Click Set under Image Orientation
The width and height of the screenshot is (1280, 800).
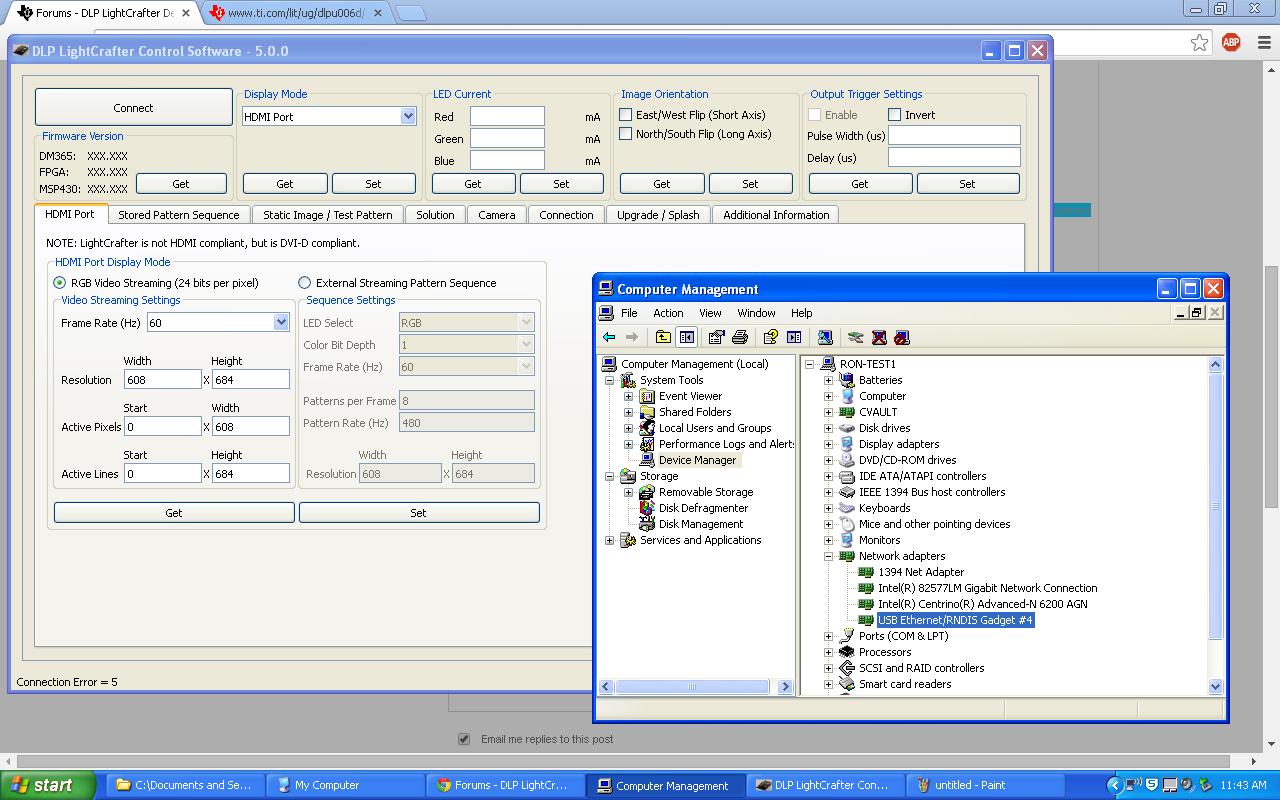(750, 184)
